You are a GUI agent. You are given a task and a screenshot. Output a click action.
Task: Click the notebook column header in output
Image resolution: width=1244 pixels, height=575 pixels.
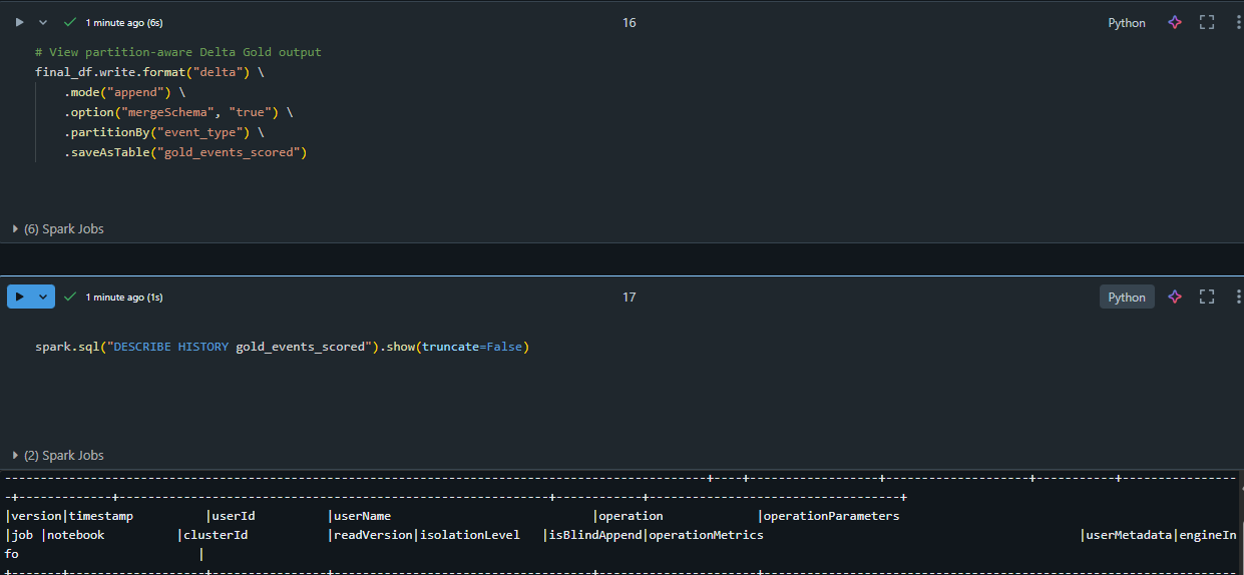(76, 535)
